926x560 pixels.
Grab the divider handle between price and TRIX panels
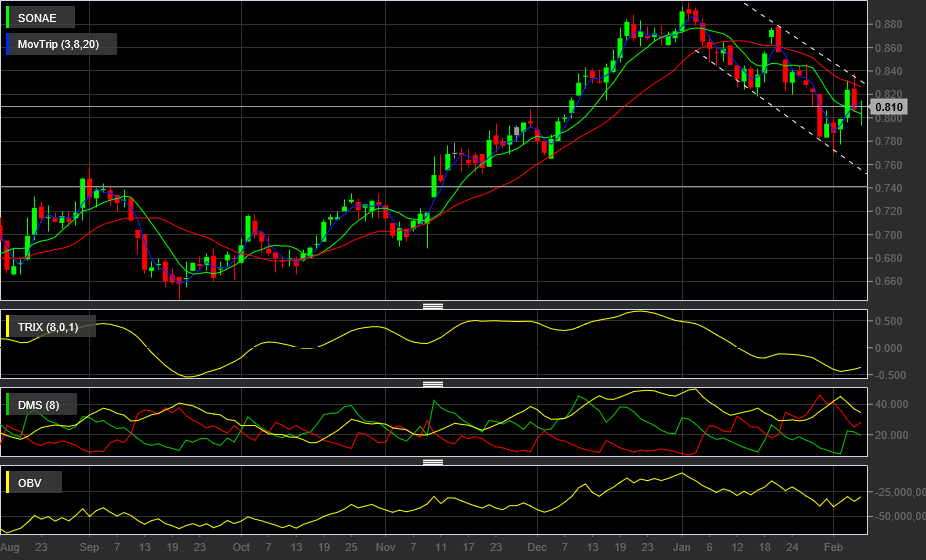point(433,306)
